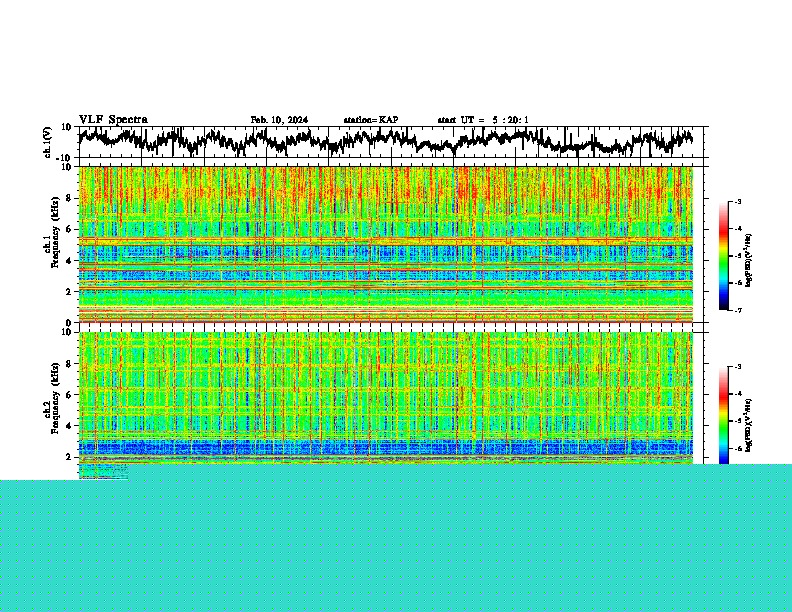
Task: Click the "8" kHz tick on the ch.1 axis
Action: 69,198
